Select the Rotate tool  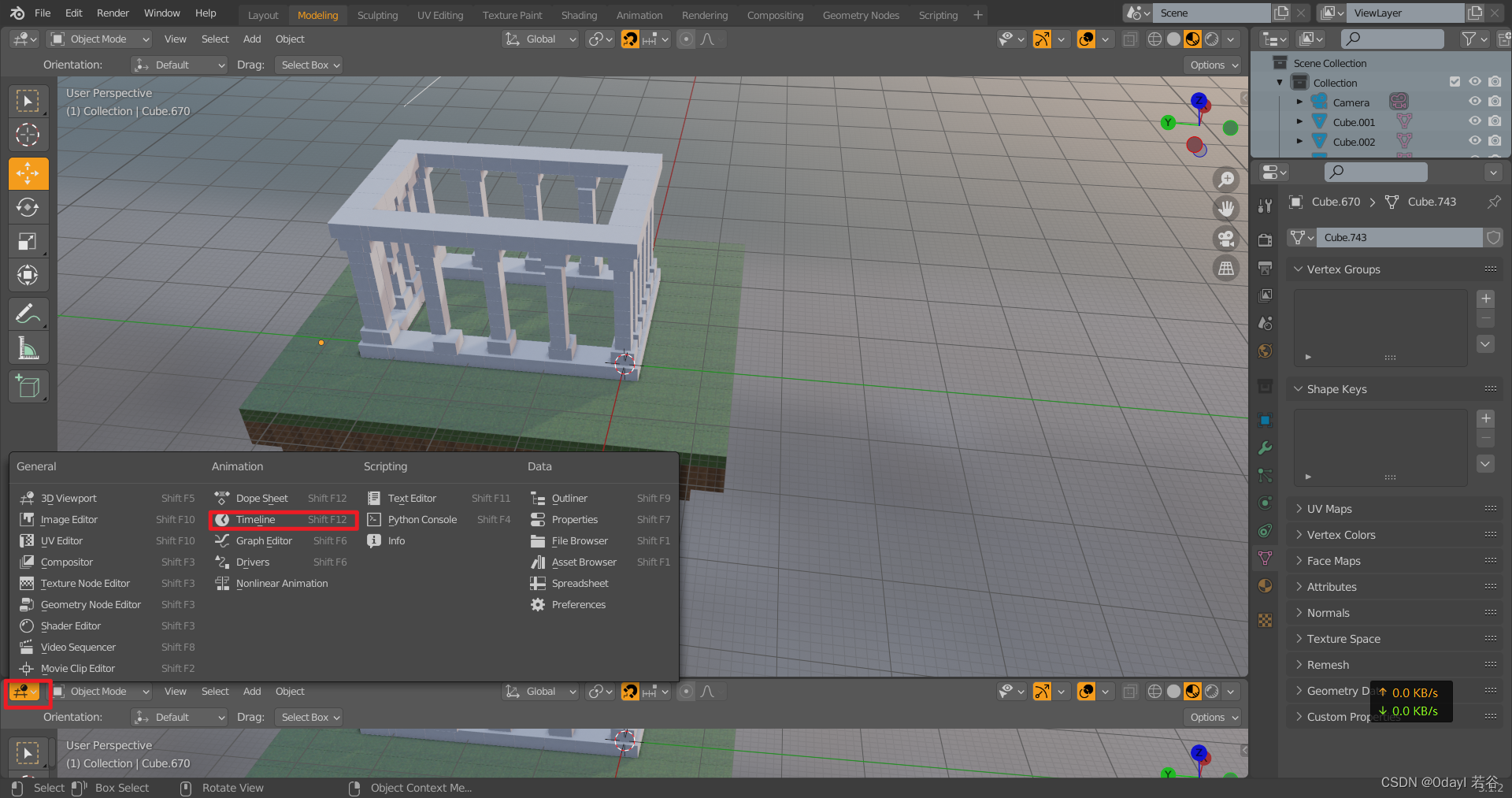[28, 207]
